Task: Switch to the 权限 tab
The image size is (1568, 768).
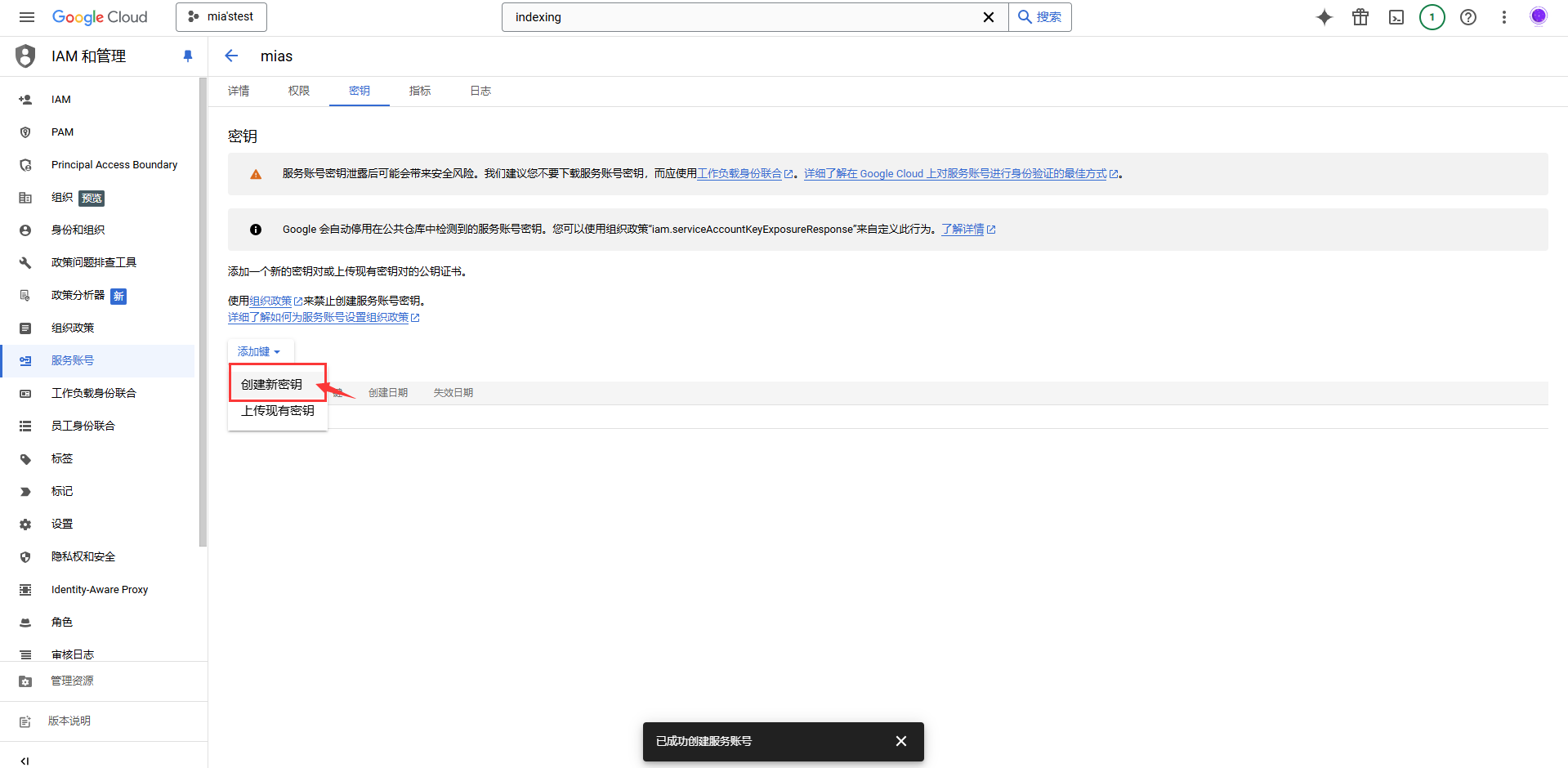Action: click(299, 91)
